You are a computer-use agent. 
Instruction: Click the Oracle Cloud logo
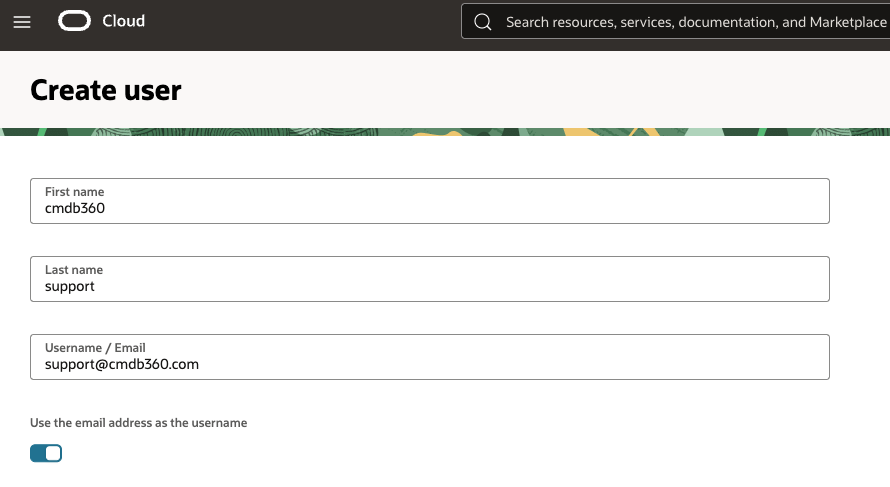click(74, 21)
